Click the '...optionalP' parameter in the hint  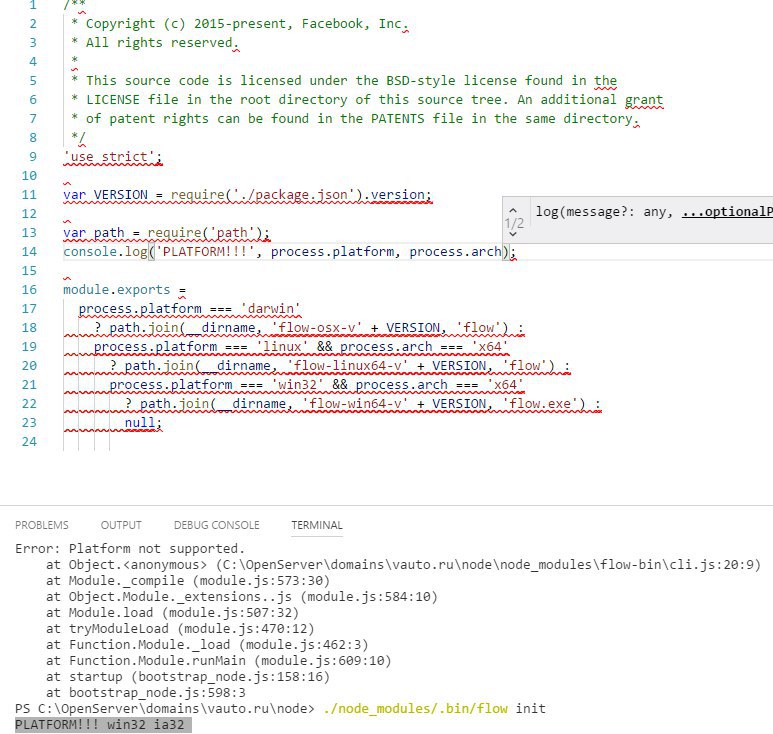[727, 212]
